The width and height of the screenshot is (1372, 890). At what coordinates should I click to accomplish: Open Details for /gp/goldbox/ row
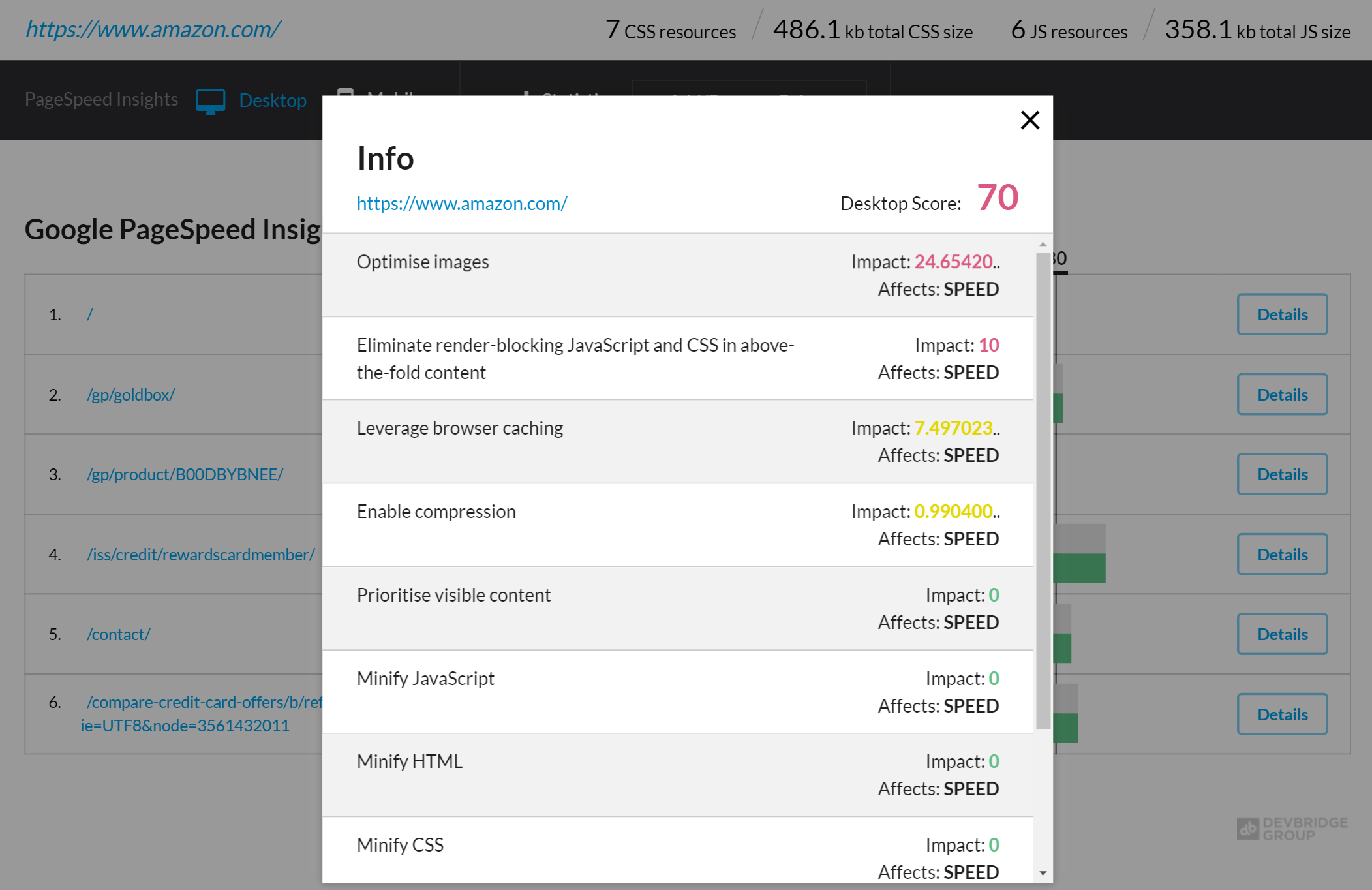(1282, 394)
